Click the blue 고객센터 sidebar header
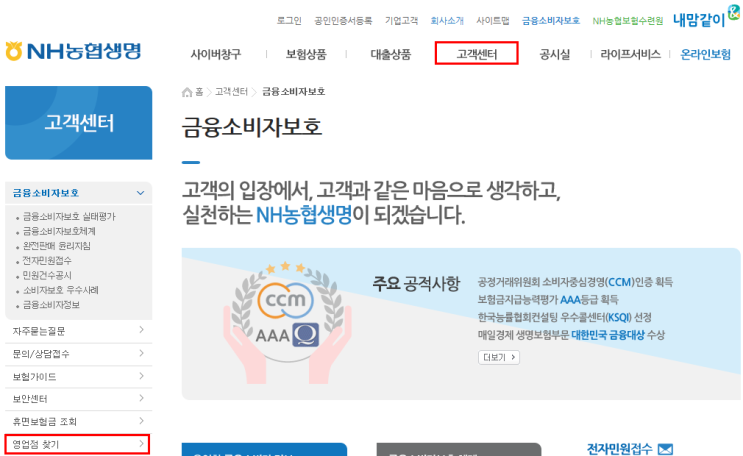The width and height of the screenshot is (743, 456). (x=79, y=123)
